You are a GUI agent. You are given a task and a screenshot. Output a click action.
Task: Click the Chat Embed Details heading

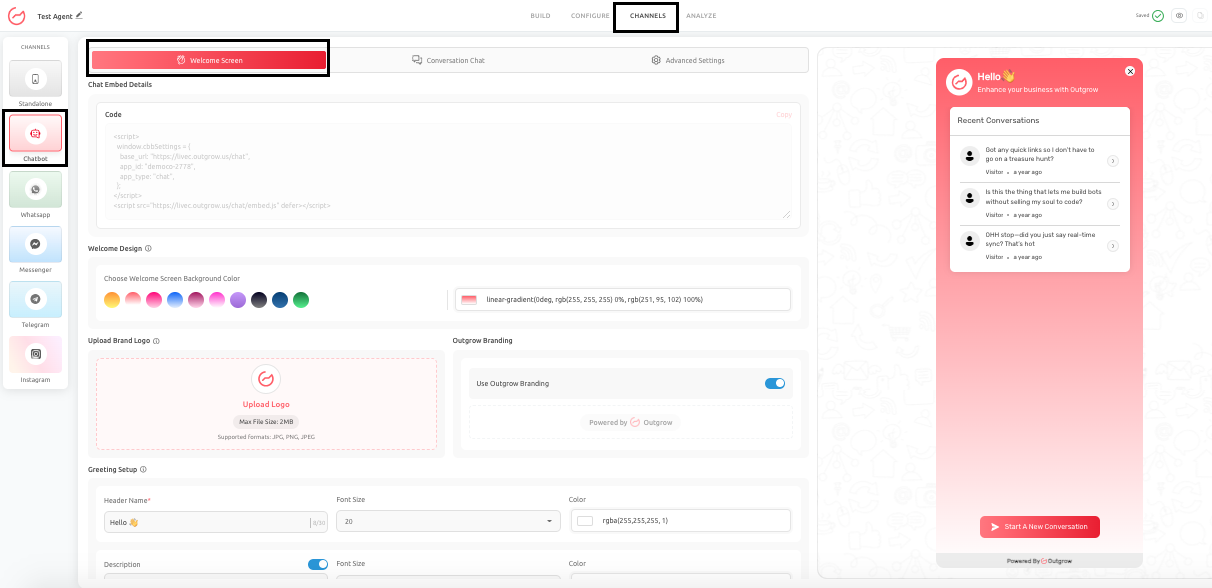point(120,85)
